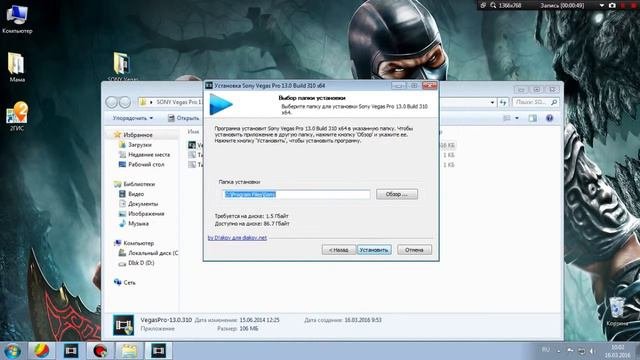The width and height of the screenshot is (640, 360).
Task: Click the change view icon in Explorer
Action: click(507, 118)
